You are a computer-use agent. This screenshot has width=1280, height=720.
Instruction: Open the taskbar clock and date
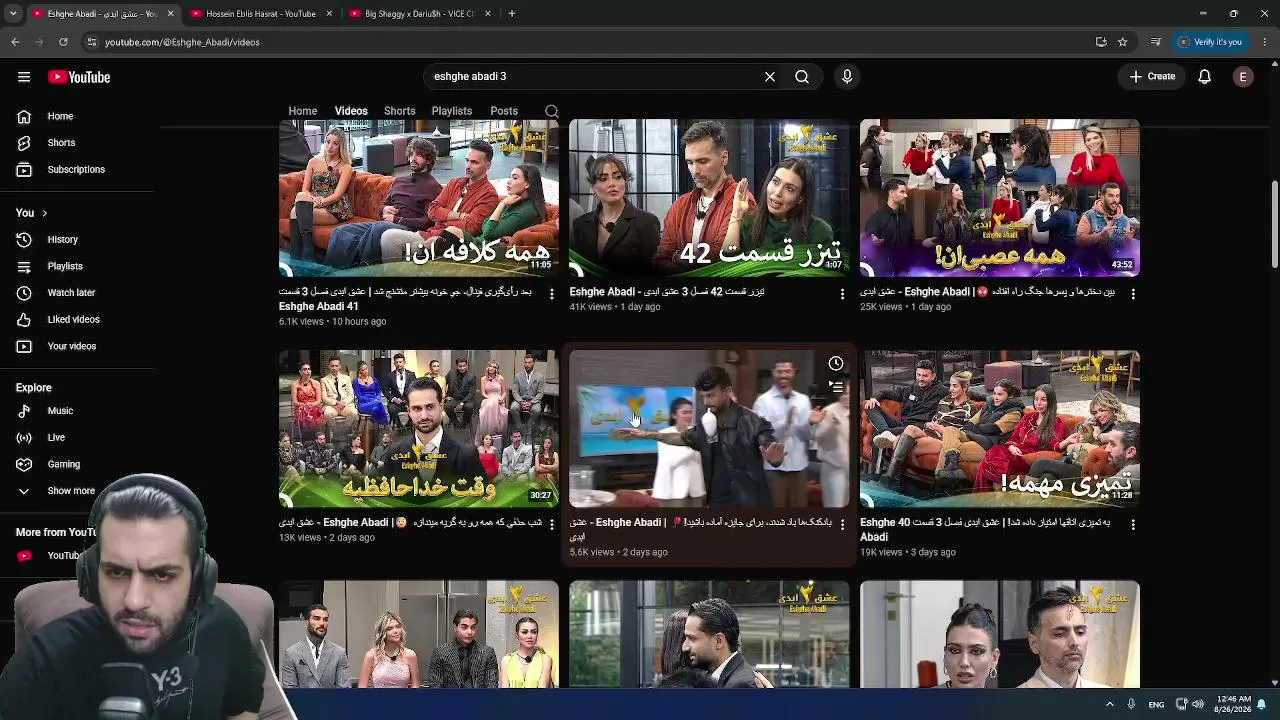coord(1233,704)
